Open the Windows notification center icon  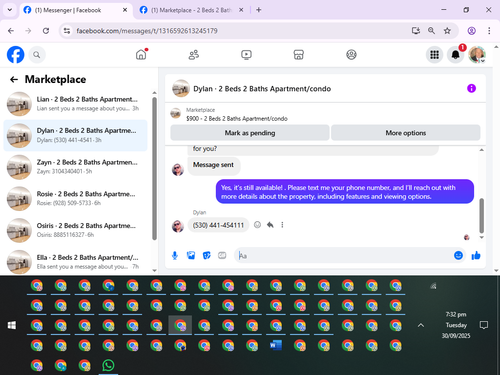click(484, 325)
